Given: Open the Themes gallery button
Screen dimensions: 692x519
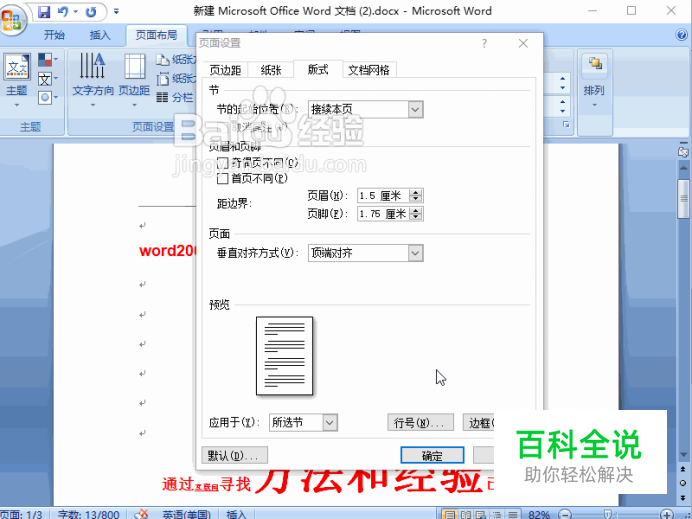Looking at the screenshot, I should point(17,79).
